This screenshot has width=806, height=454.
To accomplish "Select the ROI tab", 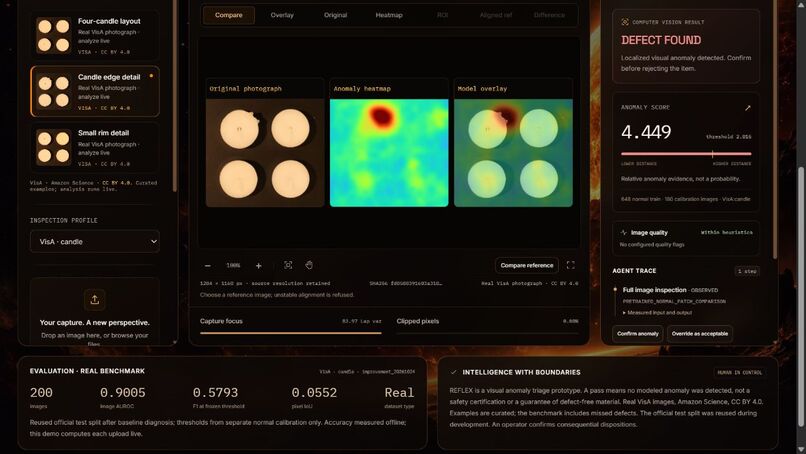I will (x=443, y=15).
